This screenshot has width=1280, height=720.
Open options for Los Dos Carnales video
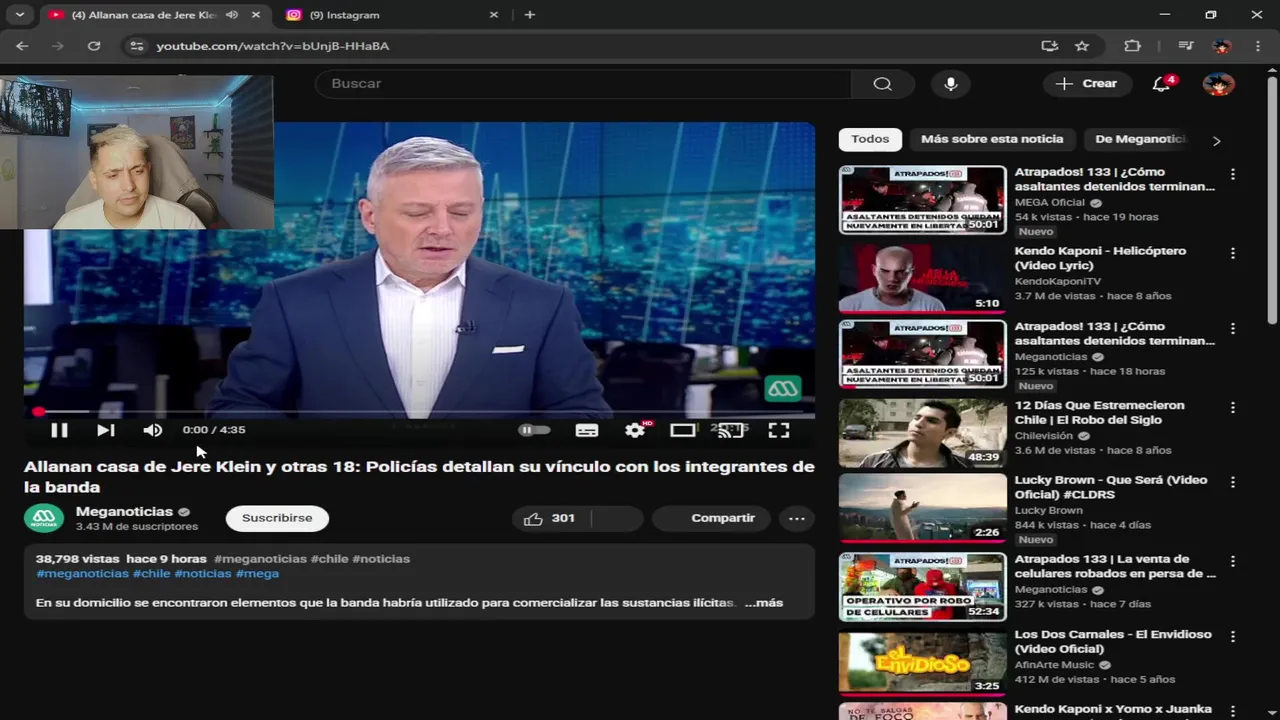point(1232,636)
